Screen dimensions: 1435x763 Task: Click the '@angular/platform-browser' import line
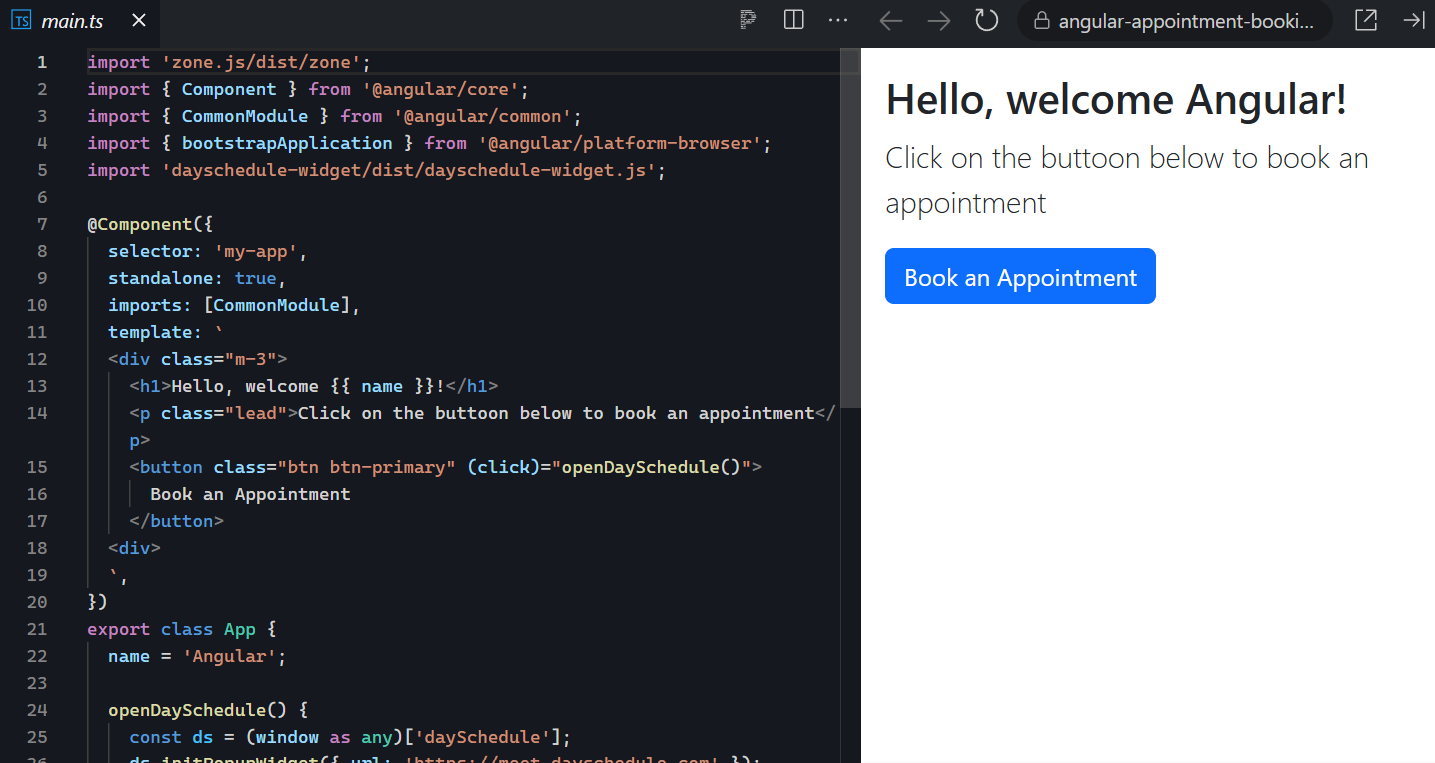[x=429, y=143]
